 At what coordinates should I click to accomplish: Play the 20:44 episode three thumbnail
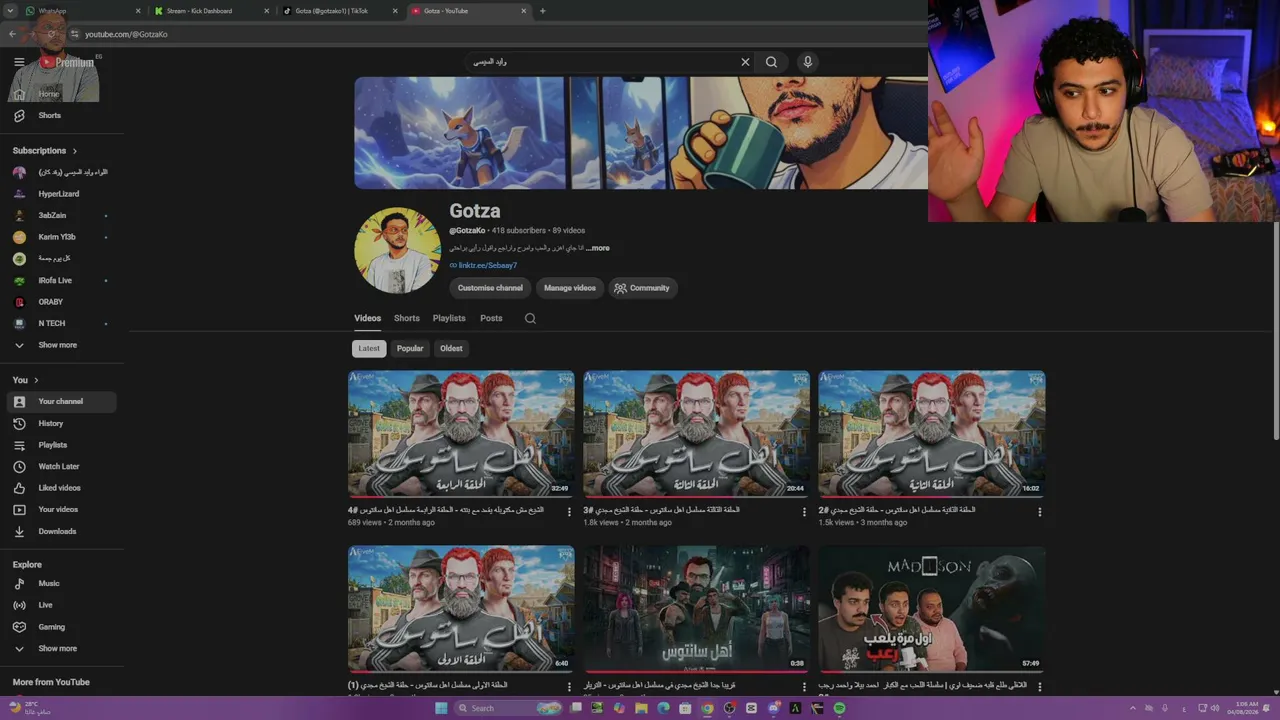pos(696,434)
